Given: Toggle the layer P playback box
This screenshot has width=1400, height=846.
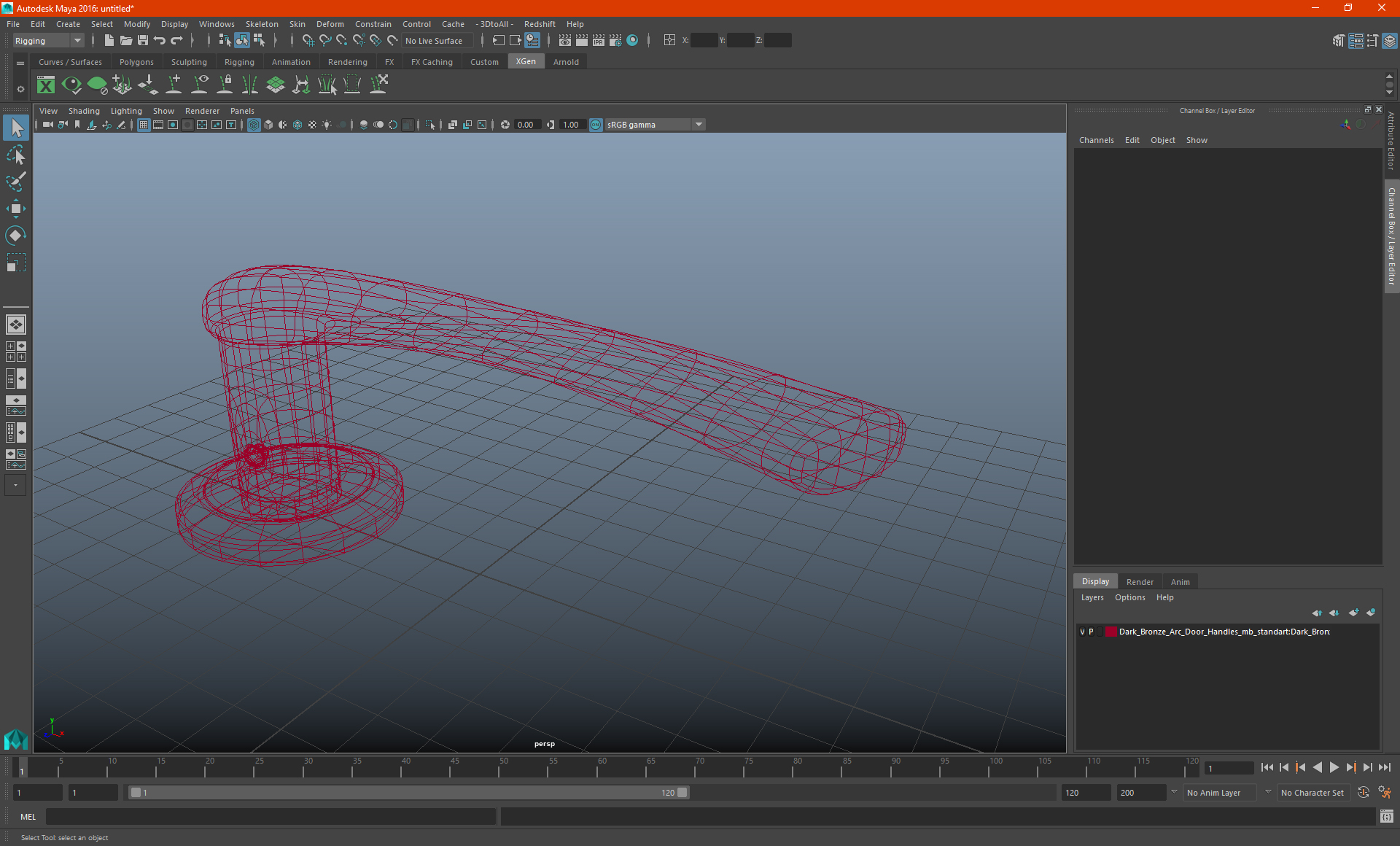Looking at the screenshot, I should pyautogui.click(x=1092, y=632).
